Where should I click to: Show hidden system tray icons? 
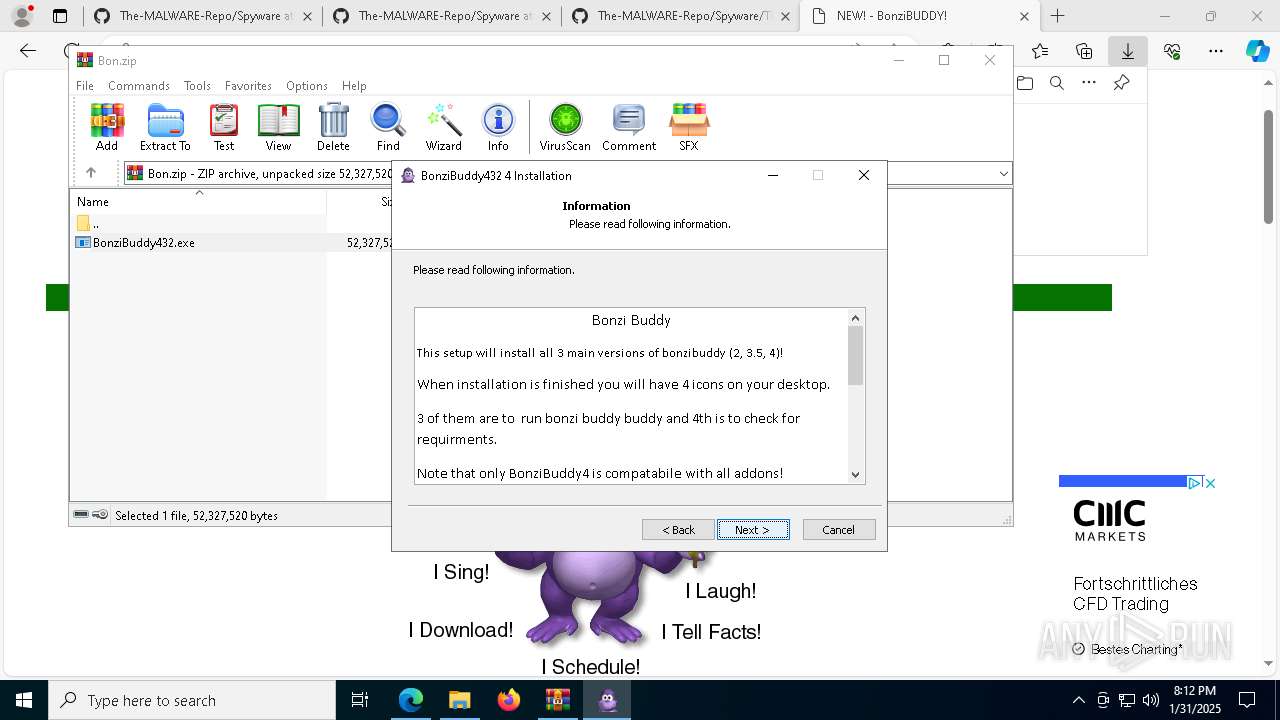coord(1078,700)
